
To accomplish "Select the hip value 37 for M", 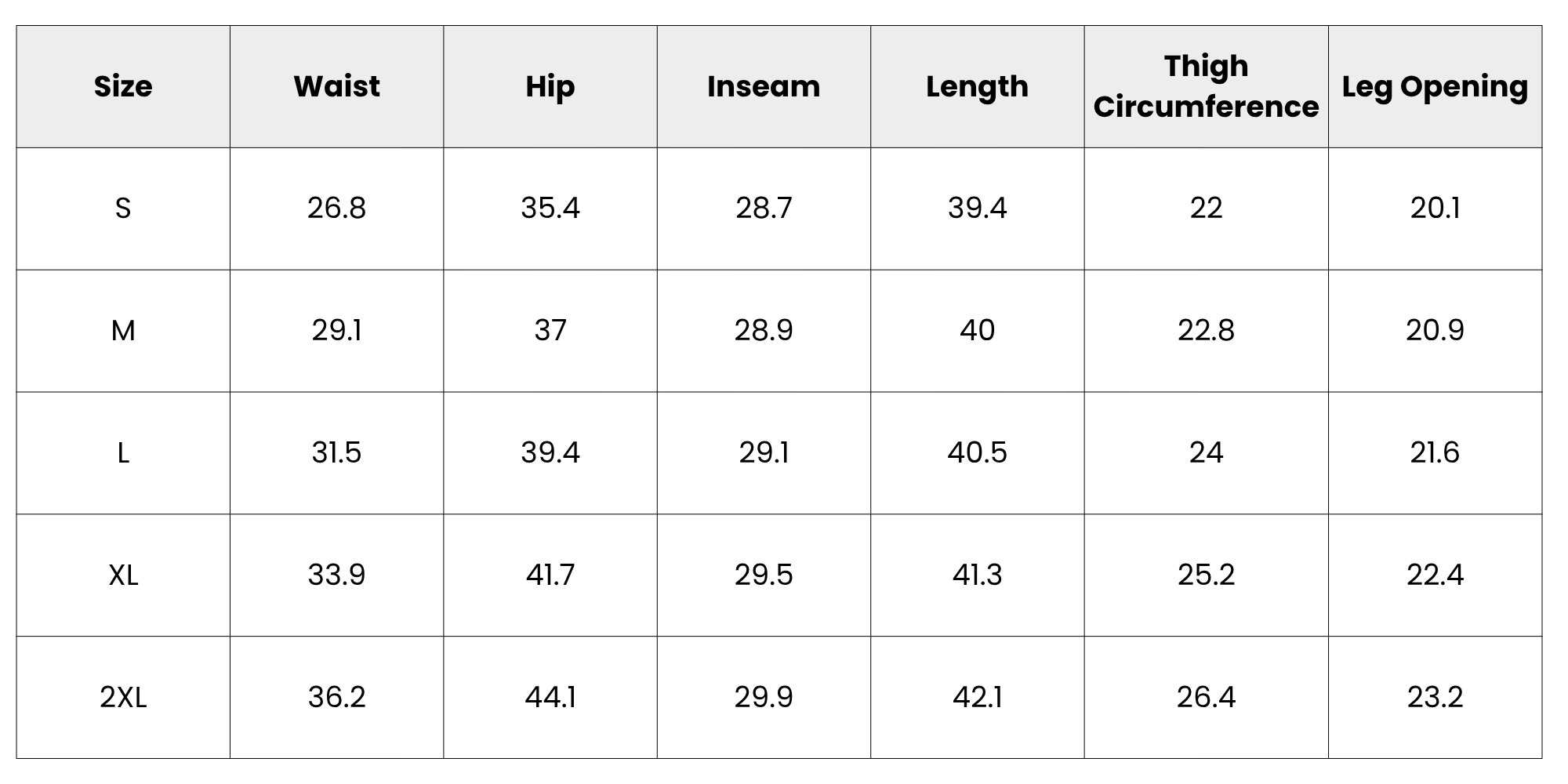I will 550,331.
